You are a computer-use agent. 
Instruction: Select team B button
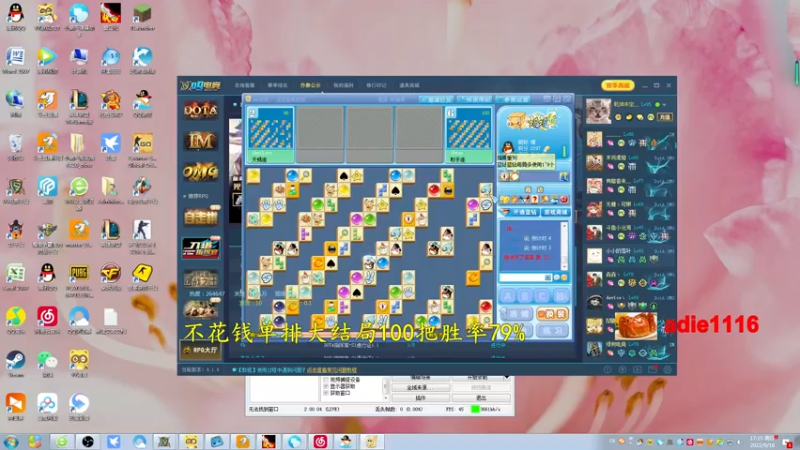(x=524, y=295)
